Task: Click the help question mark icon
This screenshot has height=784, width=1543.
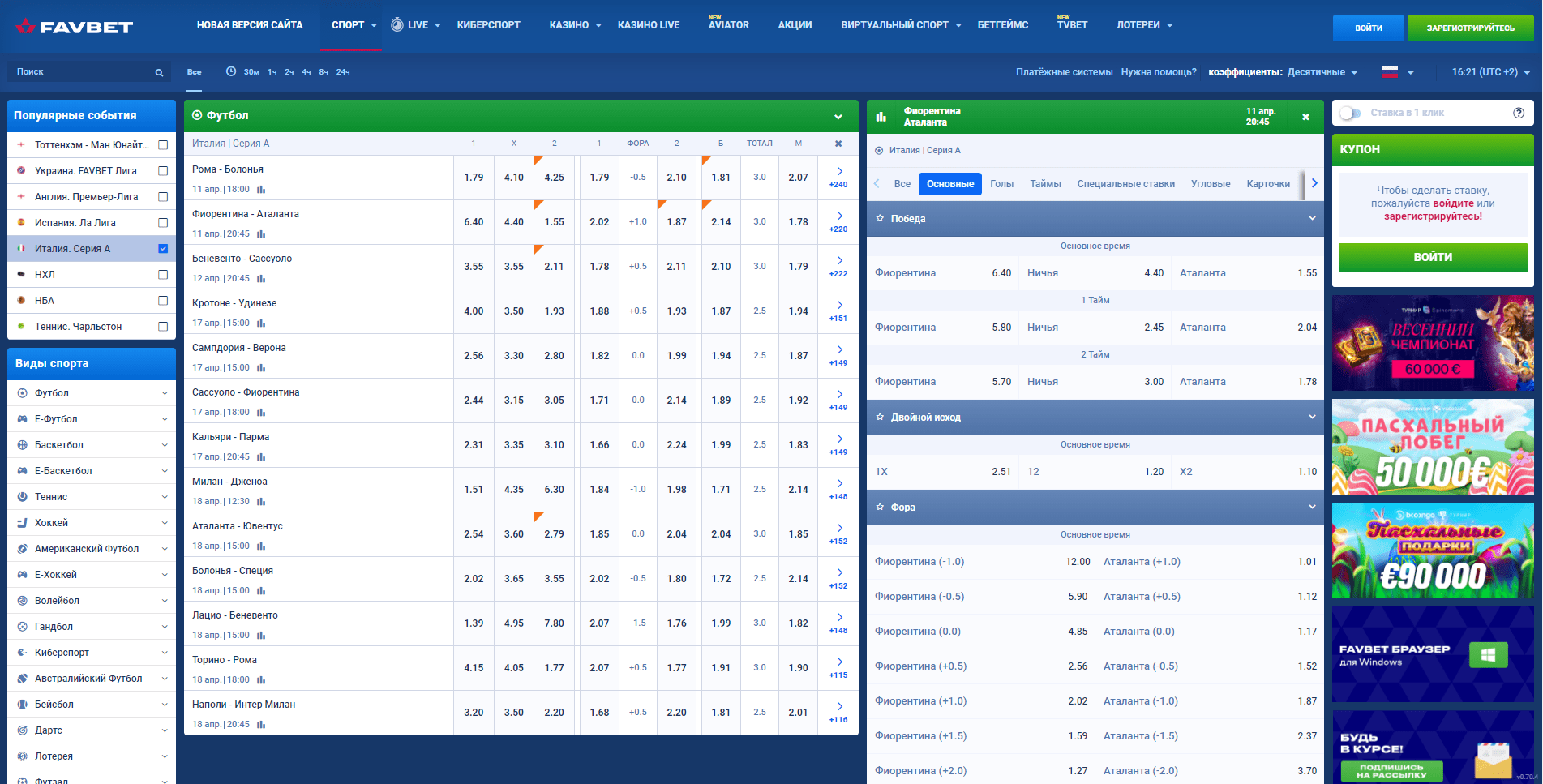Action: (x=1519, y=113)
